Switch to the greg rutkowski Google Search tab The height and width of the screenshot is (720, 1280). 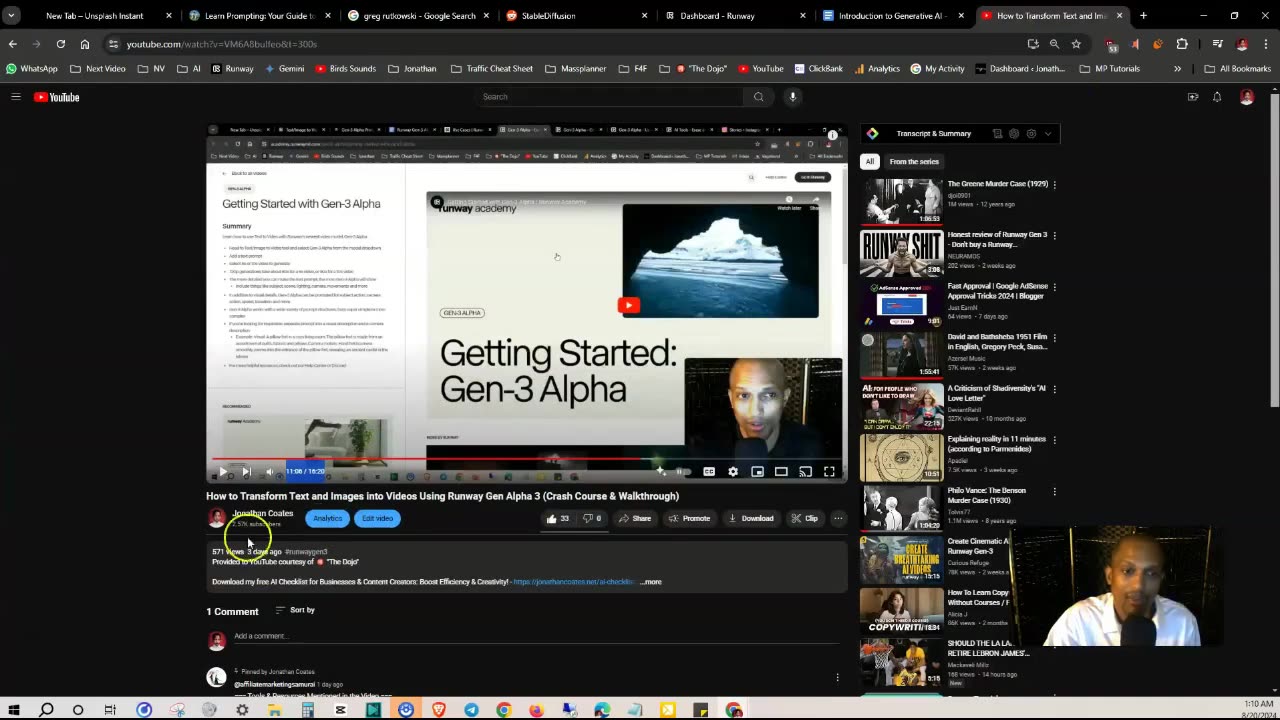(x=416, y=16)
